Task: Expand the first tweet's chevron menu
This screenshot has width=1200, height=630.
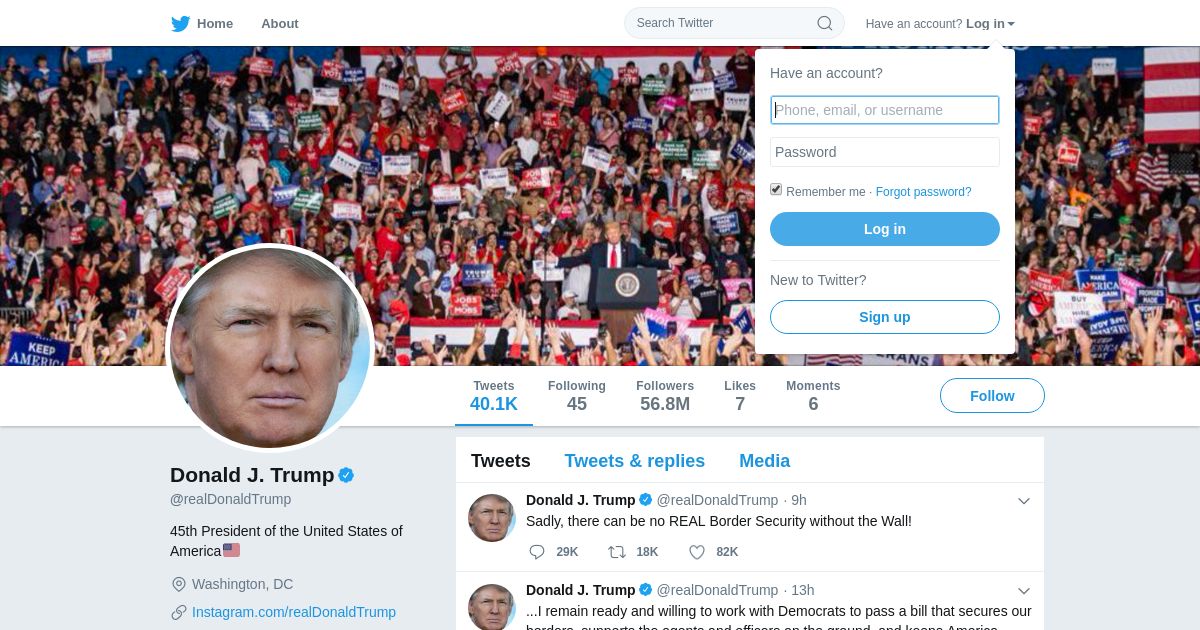Action: pyautogui.click(x=1024, y=501)
